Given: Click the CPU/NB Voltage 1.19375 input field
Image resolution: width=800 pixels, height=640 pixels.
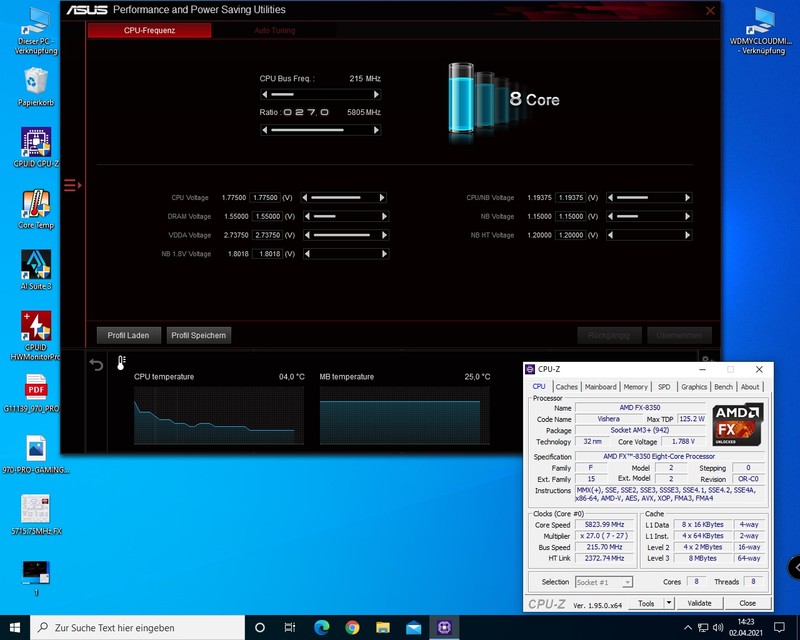Looking at the screenshot, I should click(570, 198).
